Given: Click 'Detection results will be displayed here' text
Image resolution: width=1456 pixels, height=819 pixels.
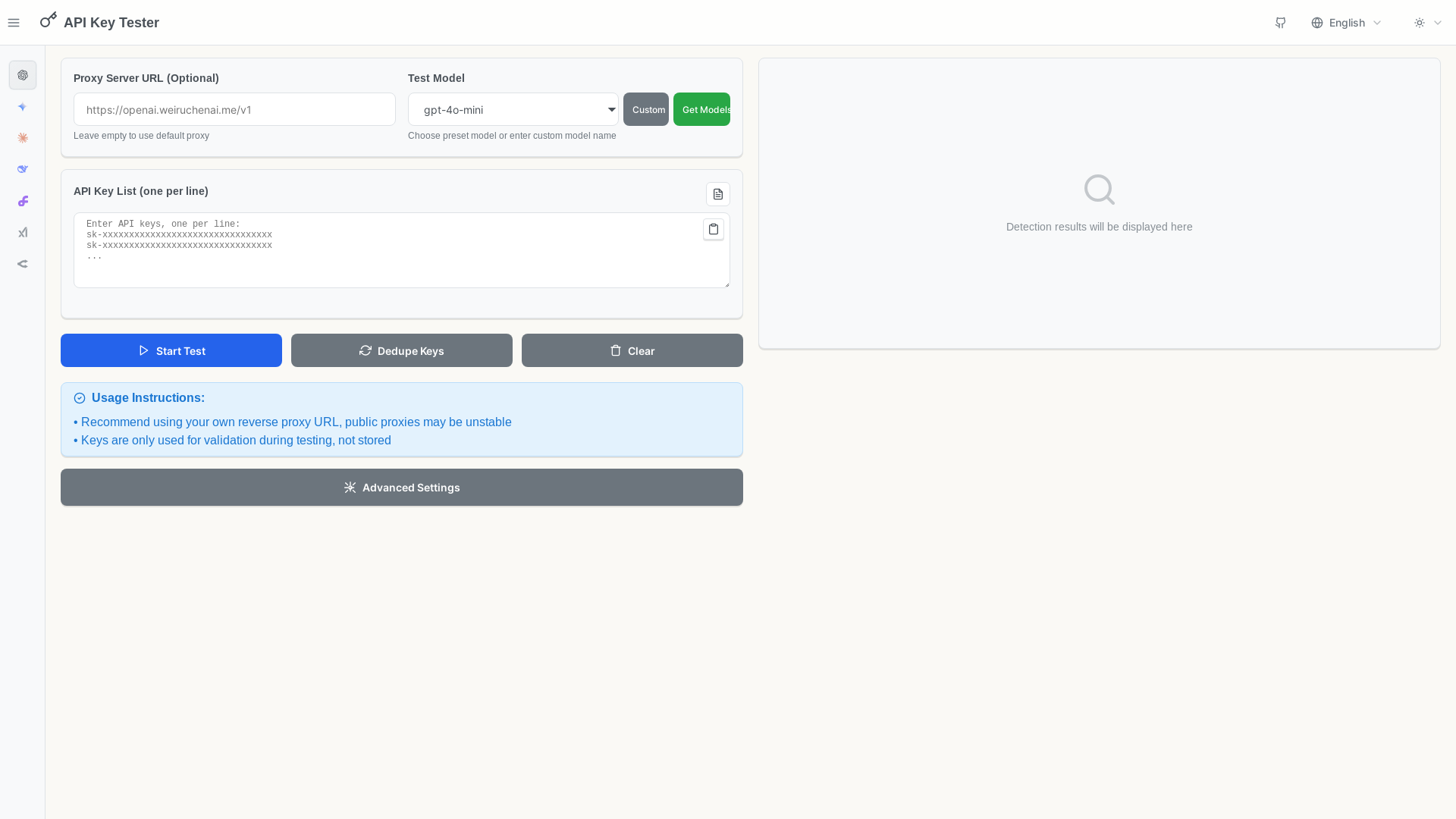Looking at the screenshot, I should click(1099, 227).
